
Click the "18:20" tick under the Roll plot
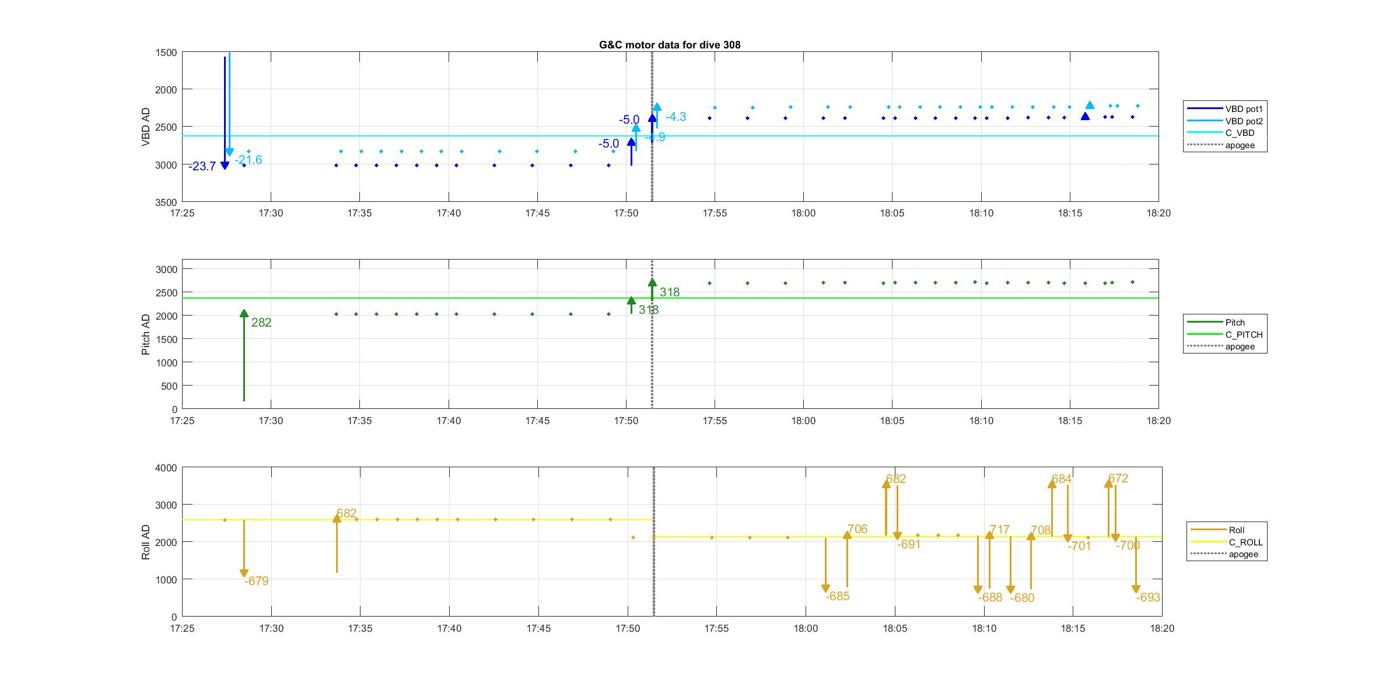[1161, 628]
